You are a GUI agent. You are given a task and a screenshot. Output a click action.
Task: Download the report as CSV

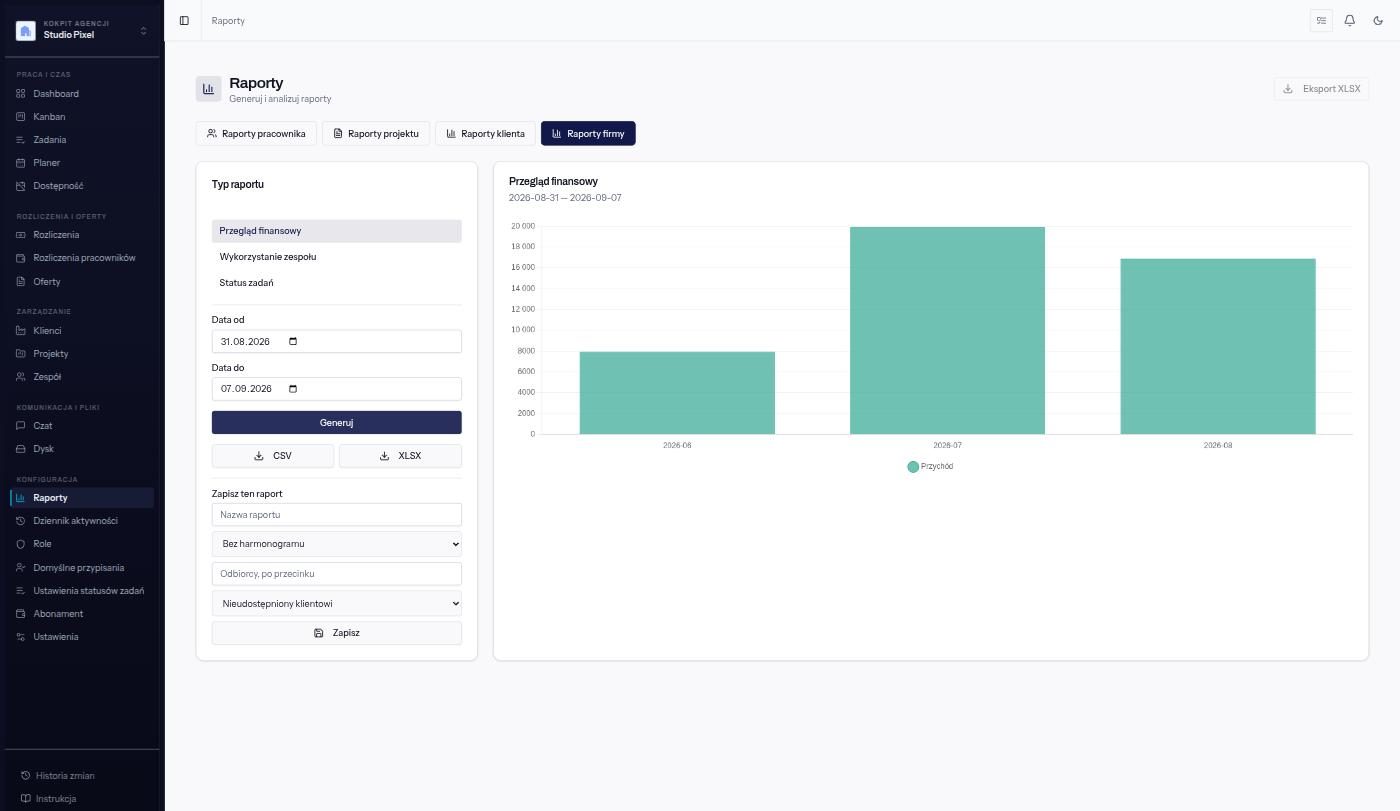[273, 456]
